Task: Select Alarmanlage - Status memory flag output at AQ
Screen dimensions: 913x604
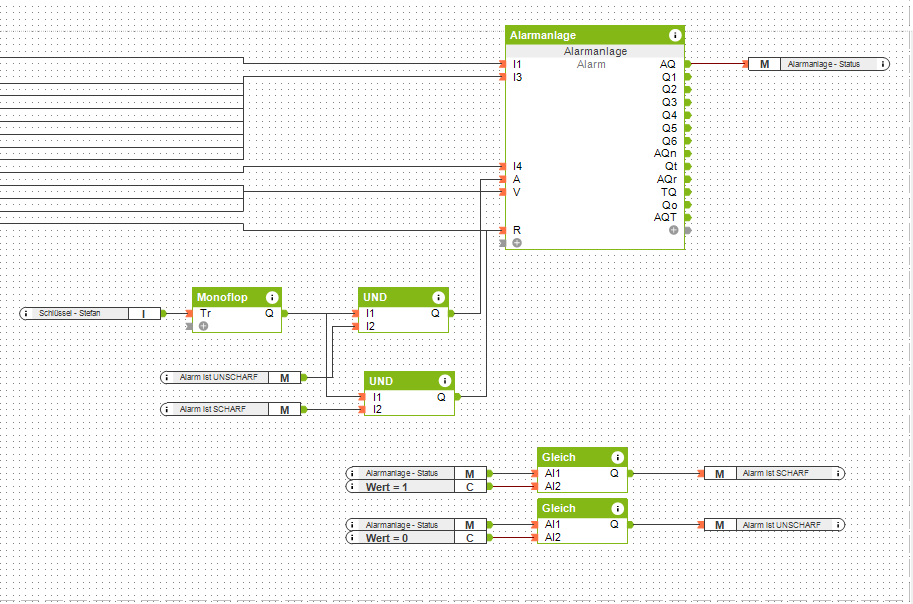Action: (x=819, y=64)
